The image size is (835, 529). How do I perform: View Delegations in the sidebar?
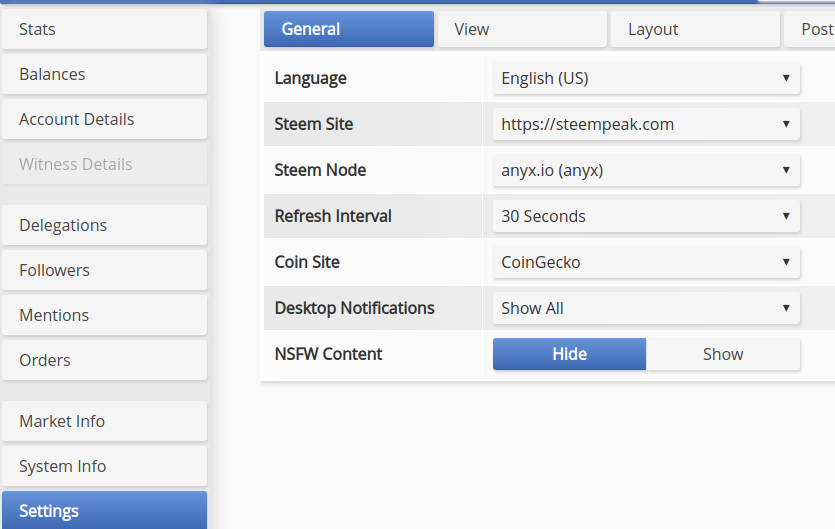tap(104, 225)
